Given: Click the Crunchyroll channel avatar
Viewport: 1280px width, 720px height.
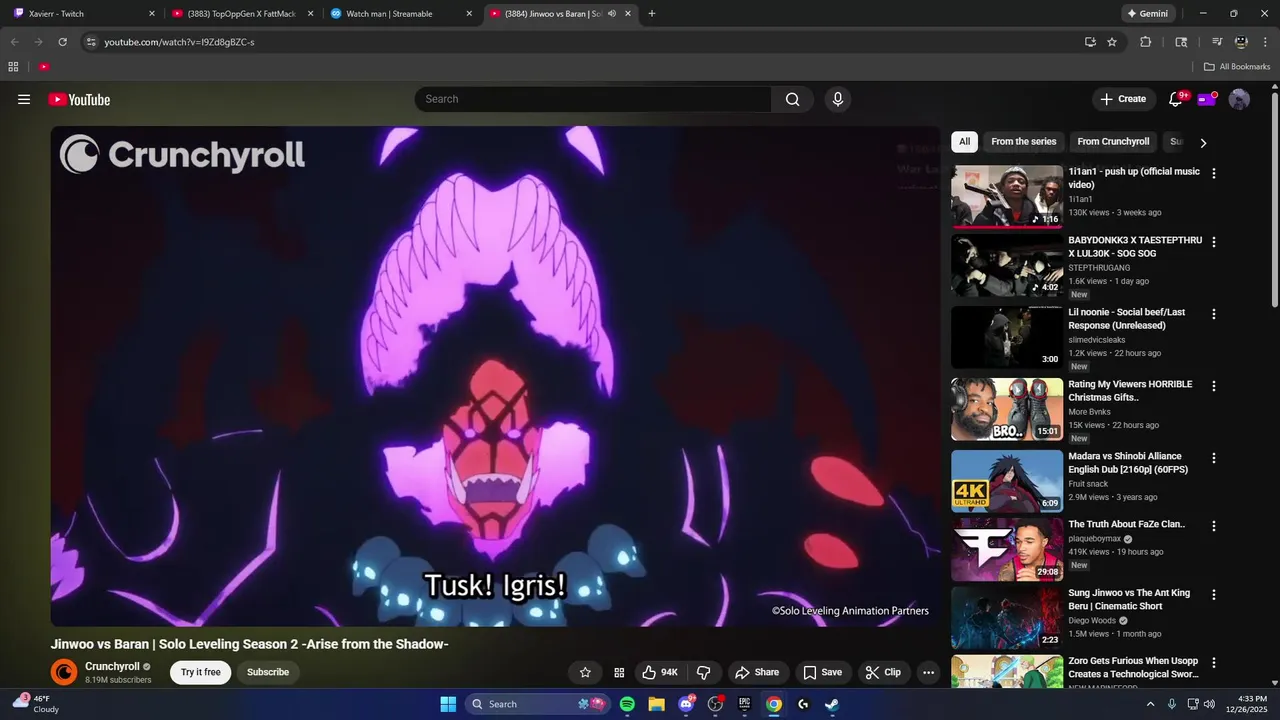Looking at the screenshot, I should click(x=64, y=672).
